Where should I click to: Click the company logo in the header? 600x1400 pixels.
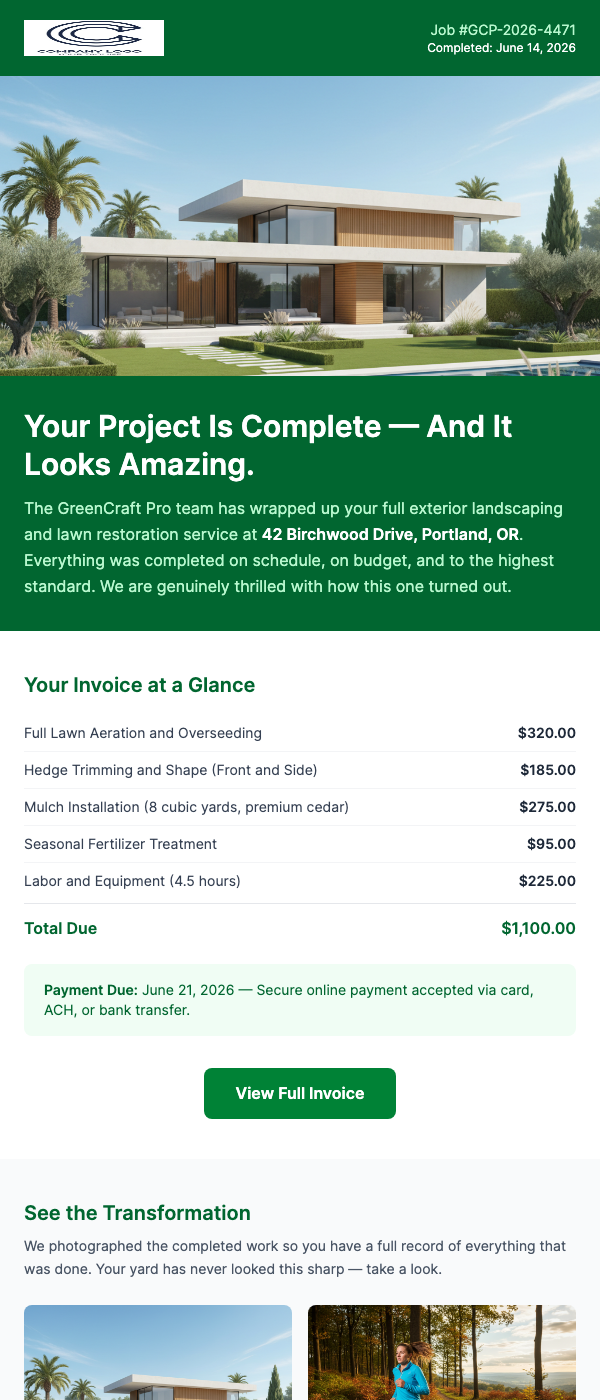[x=94, y=38]
